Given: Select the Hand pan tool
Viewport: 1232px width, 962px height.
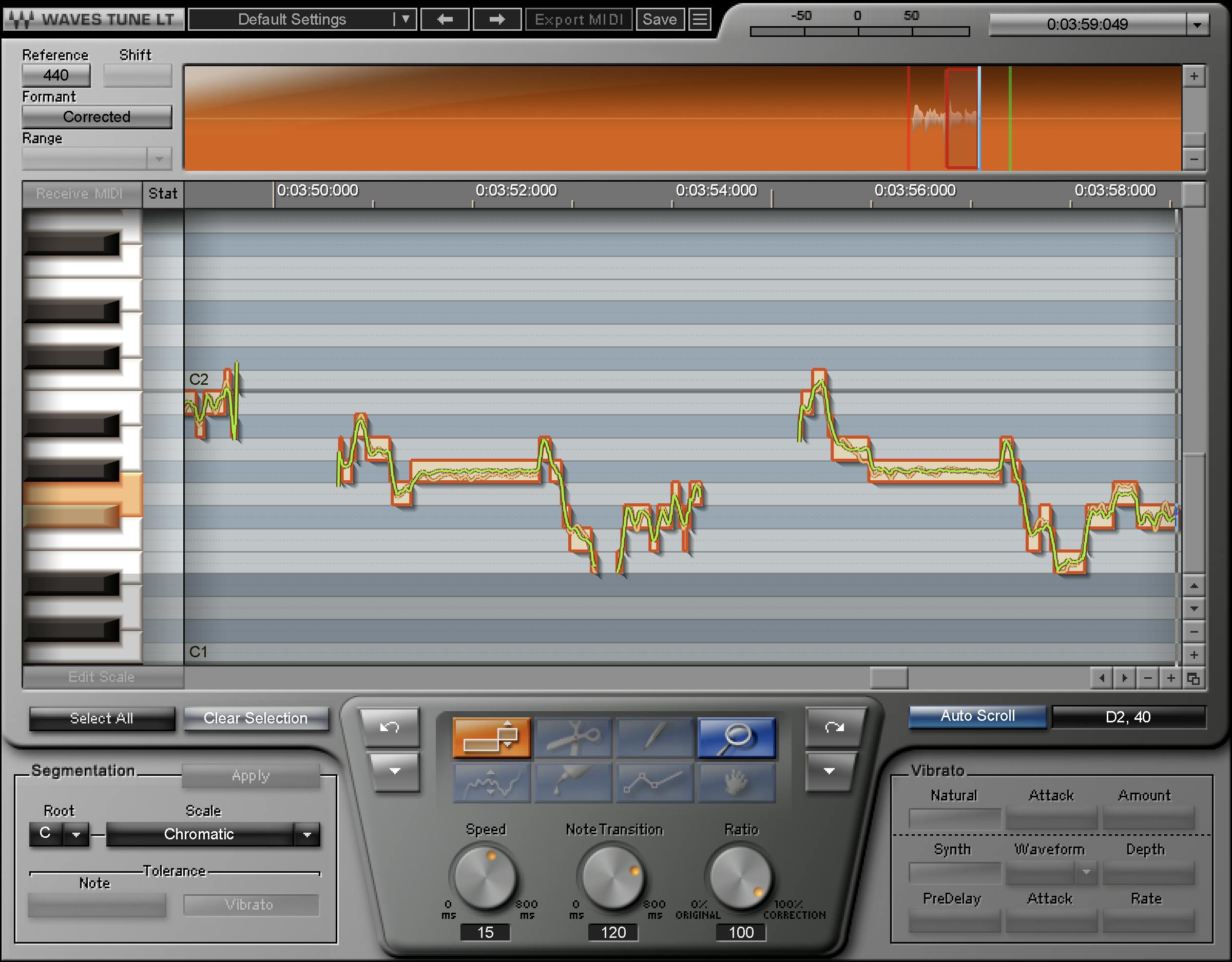Looking at the screenshot, I should (x=736, y=784).
